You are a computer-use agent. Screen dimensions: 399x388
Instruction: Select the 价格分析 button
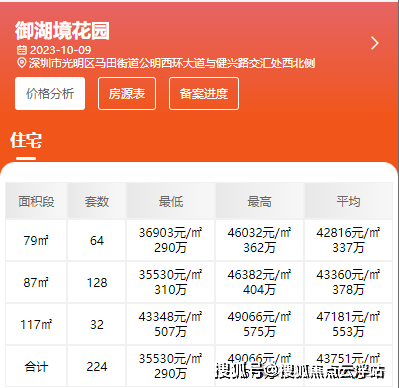pos(50,93)
